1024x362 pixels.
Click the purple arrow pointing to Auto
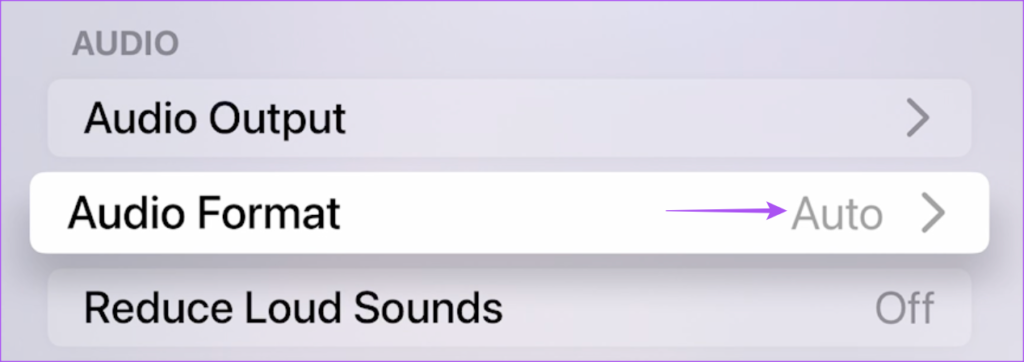coord(726,210)
